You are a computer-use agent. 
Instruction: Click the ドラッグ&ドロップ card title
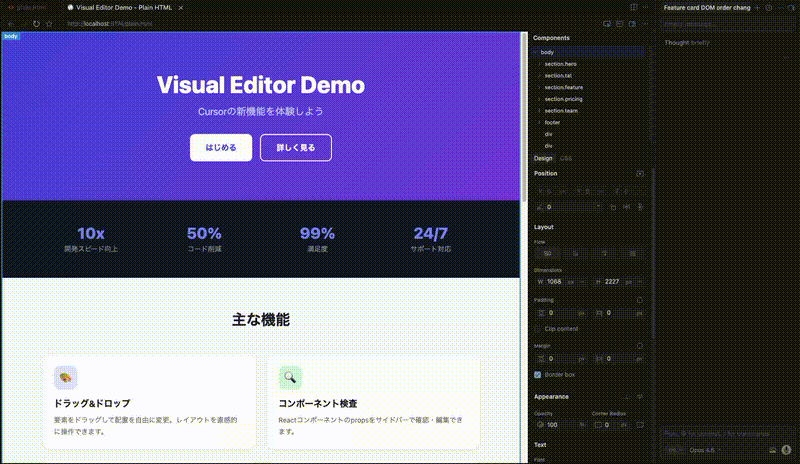coord(92,403)
